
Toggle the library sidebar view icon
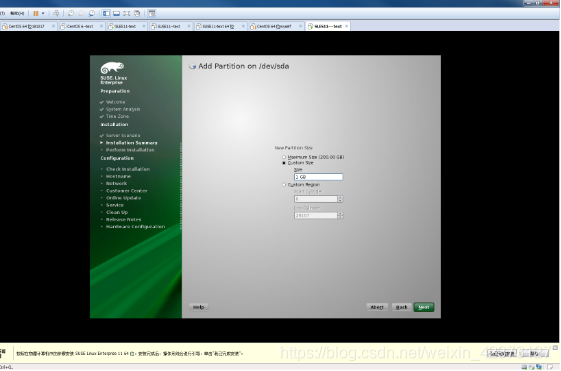point(106,13)
